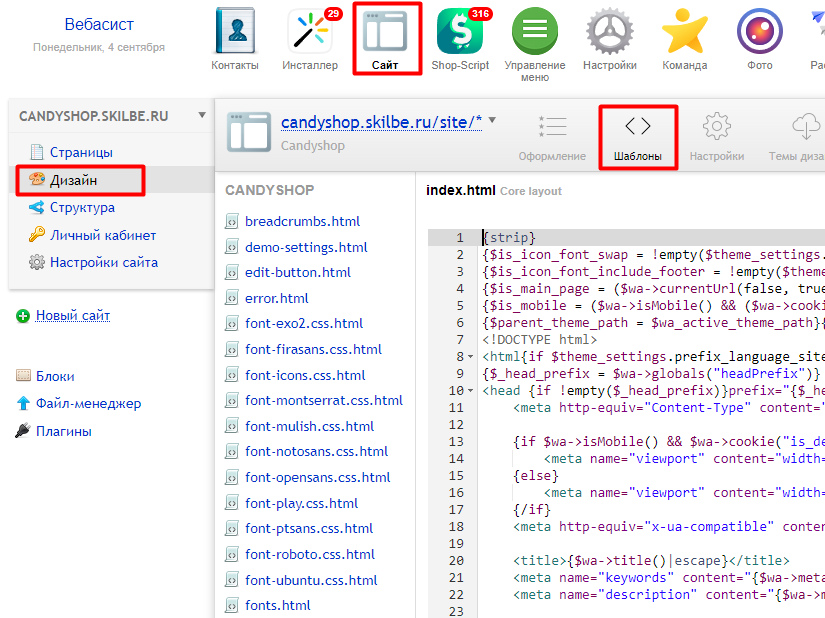This screenshot has height=618, width=825.
Task: Collapse code fold arrow at line 10
Action: (x=471, y=391)
